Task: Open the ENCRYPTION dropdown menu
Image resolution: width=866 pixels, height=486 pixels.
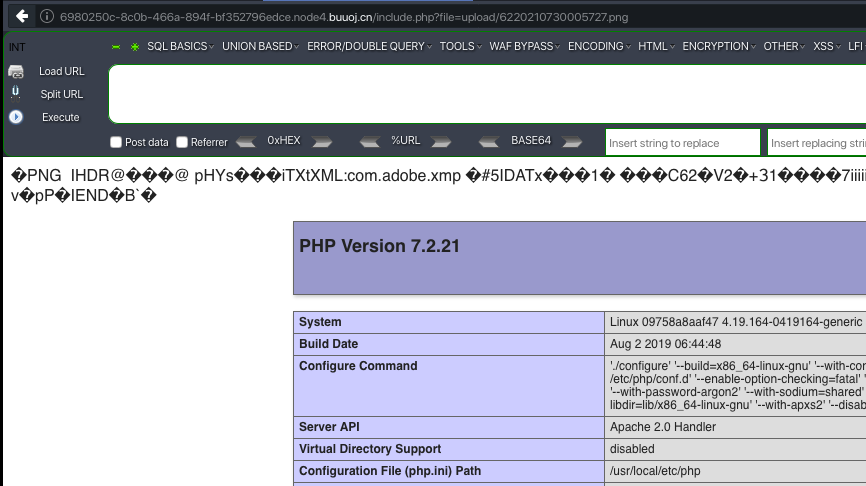Action: [x=719, y=46]
